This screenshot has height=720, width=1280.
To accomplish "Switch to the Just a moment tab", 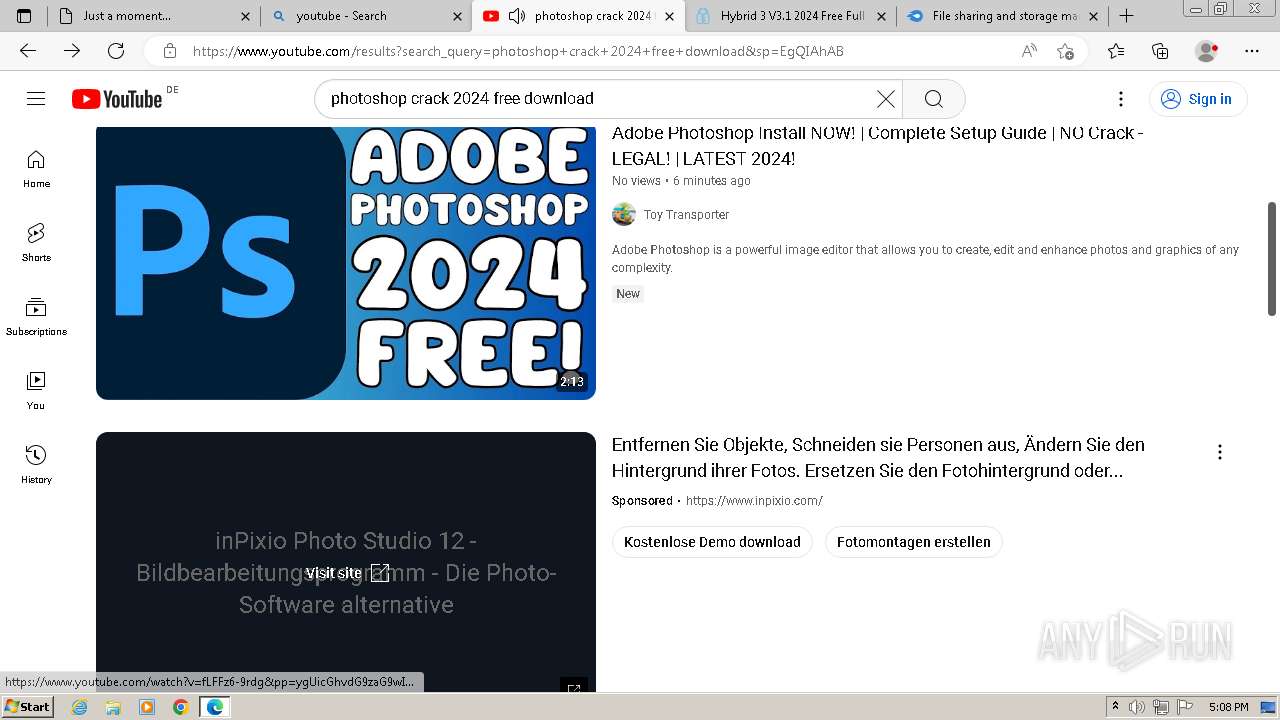I will tap(154, 16).
